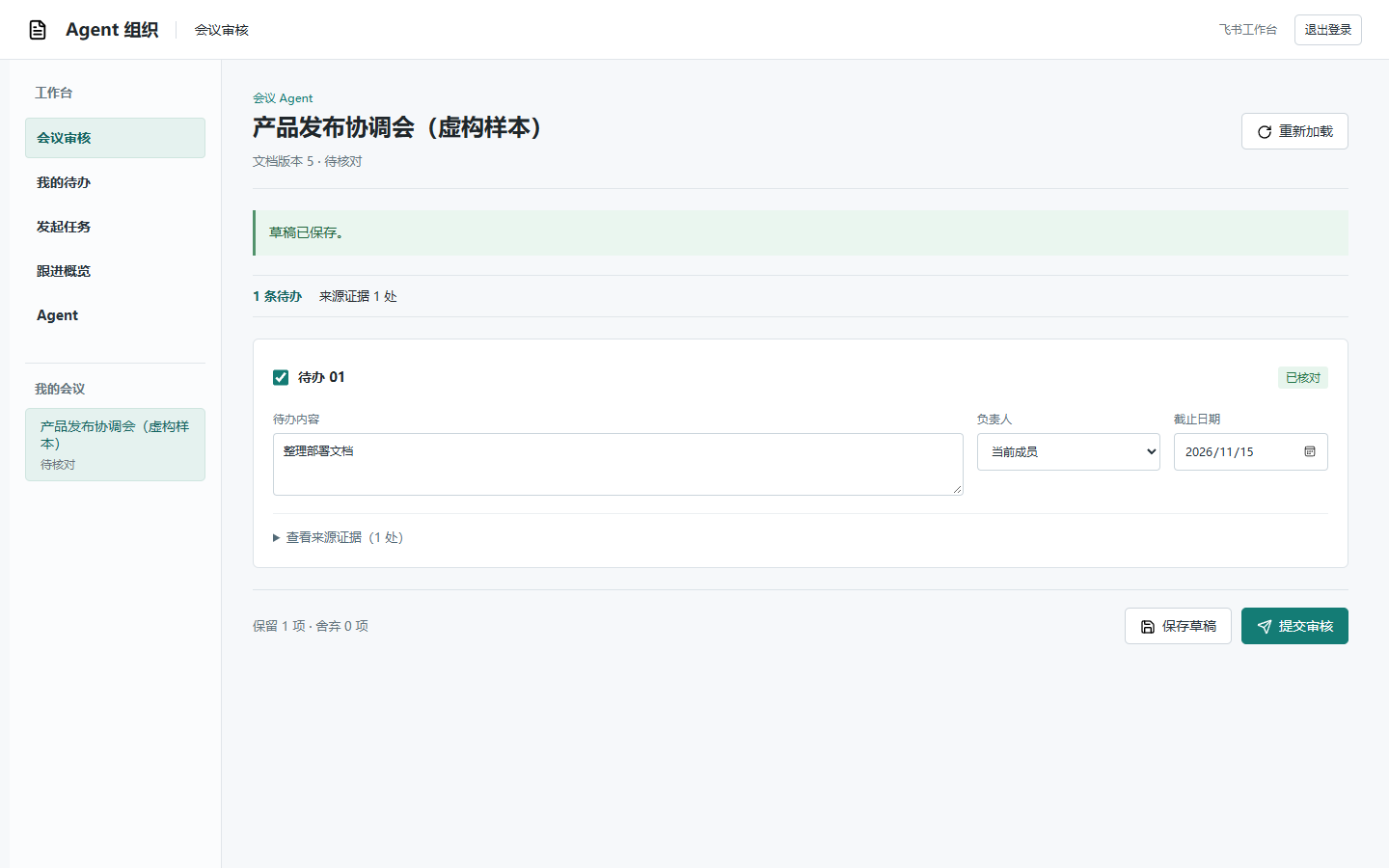Submit with the 提交审核 button
Viewport: 1389px width, 868px height.
tap(1294, 626)
